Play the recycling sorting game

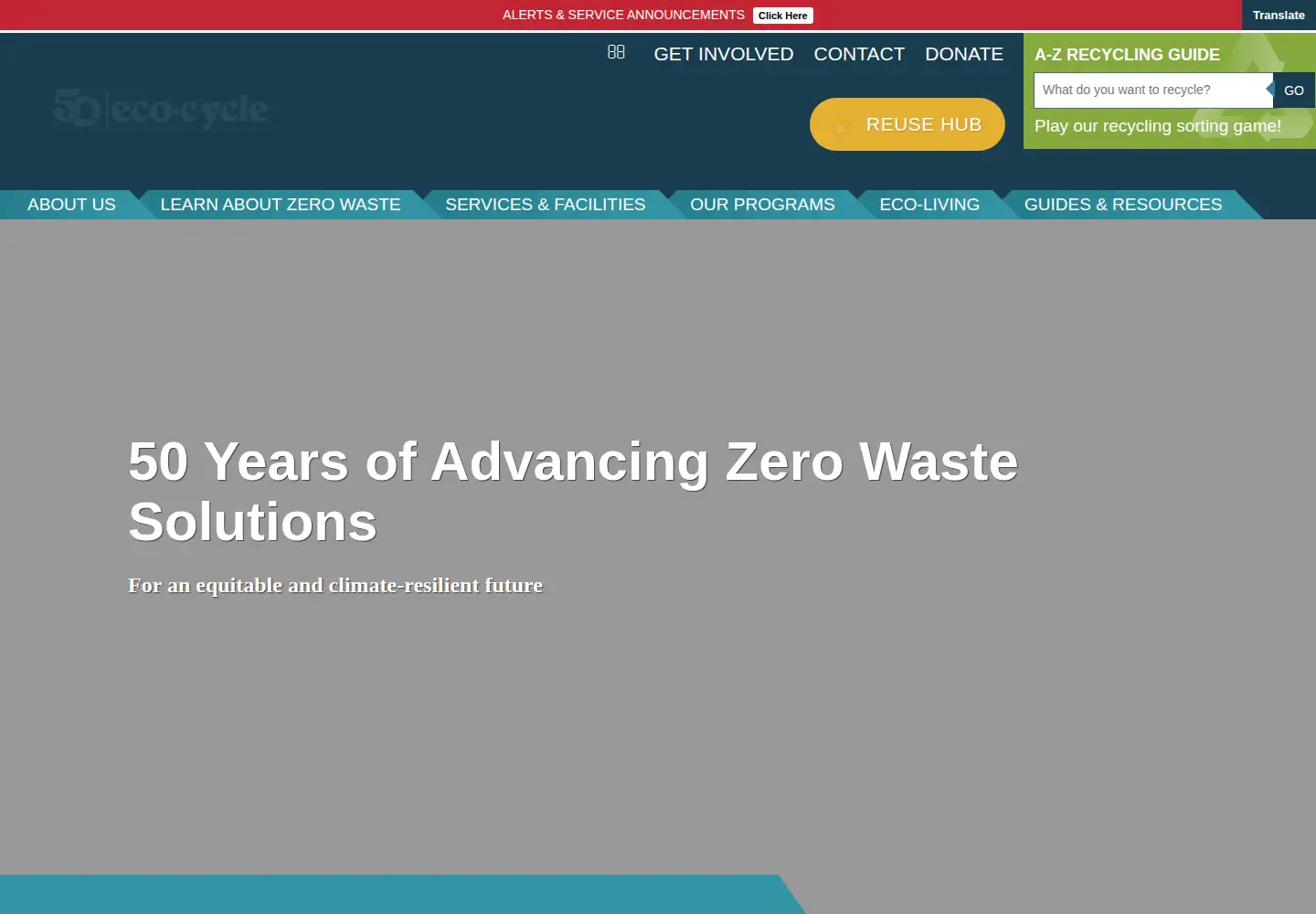(x=1158, y=126)
